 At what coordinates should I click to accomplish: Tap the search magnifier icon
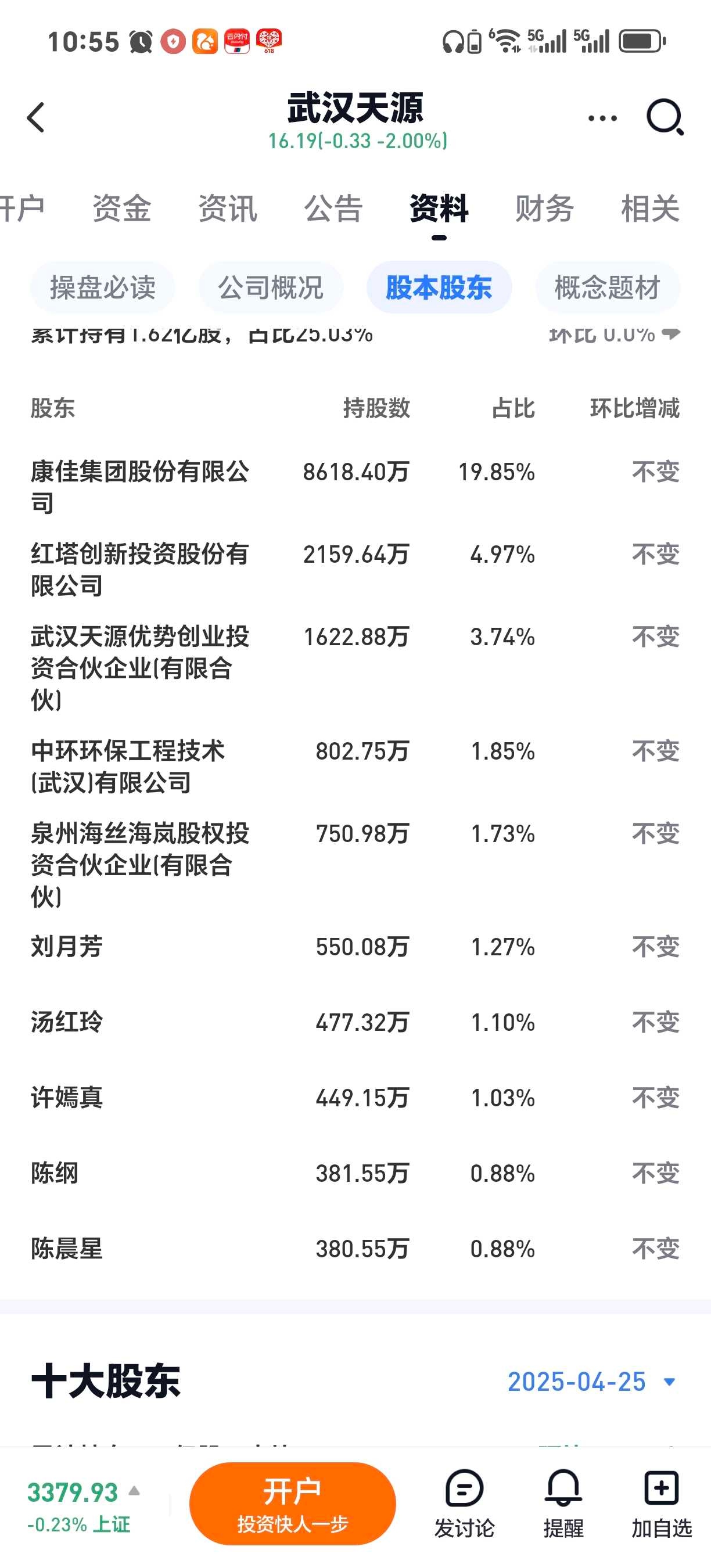pos(665,117)
